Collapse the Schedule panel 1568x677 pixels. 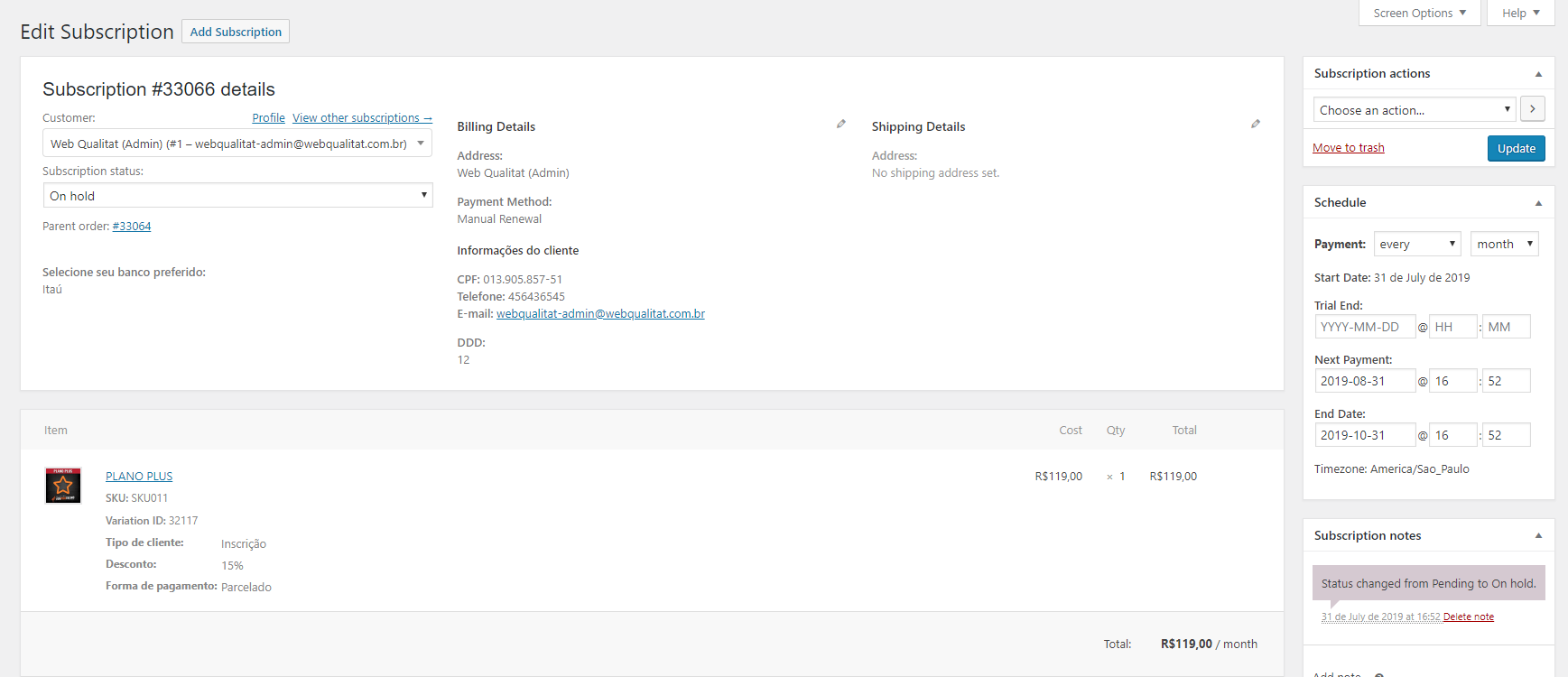point(1538,203)
